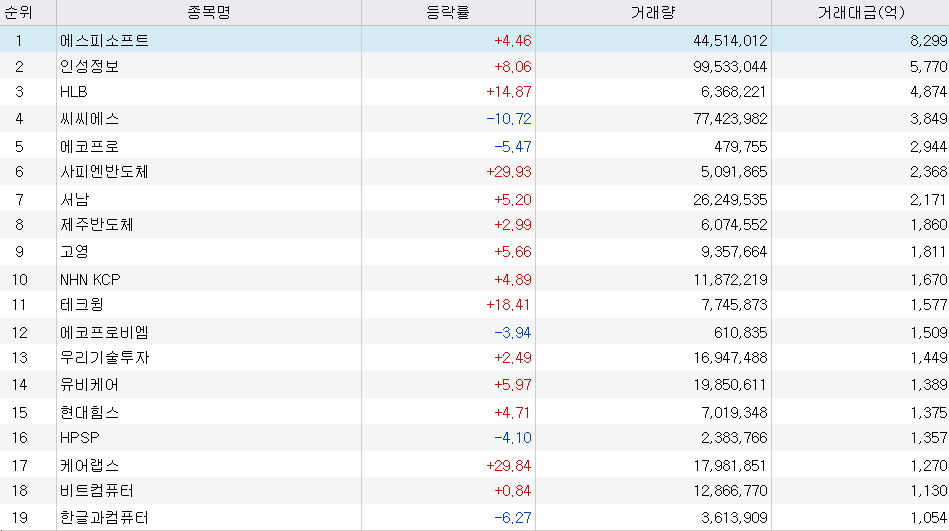The image size is (949, 531).
Task: Select the 제주반도체 stock name
Action: (x=96, y=225)
